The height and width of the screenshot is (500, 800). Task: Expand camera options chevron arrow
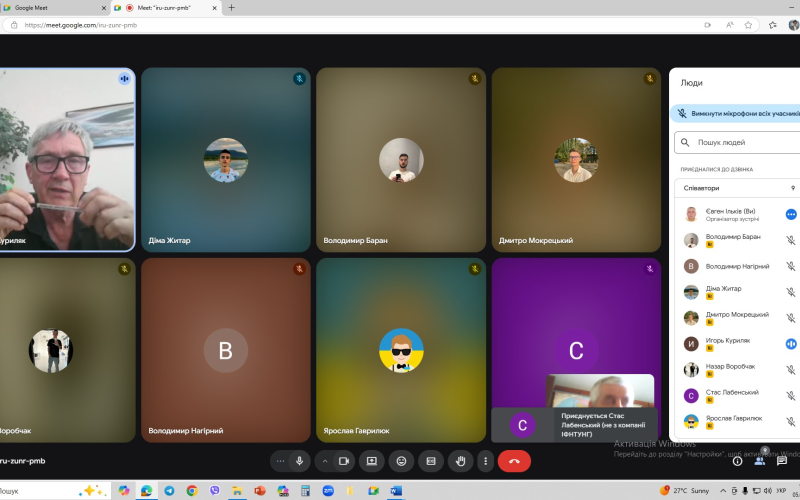click(x=324, y=461)
